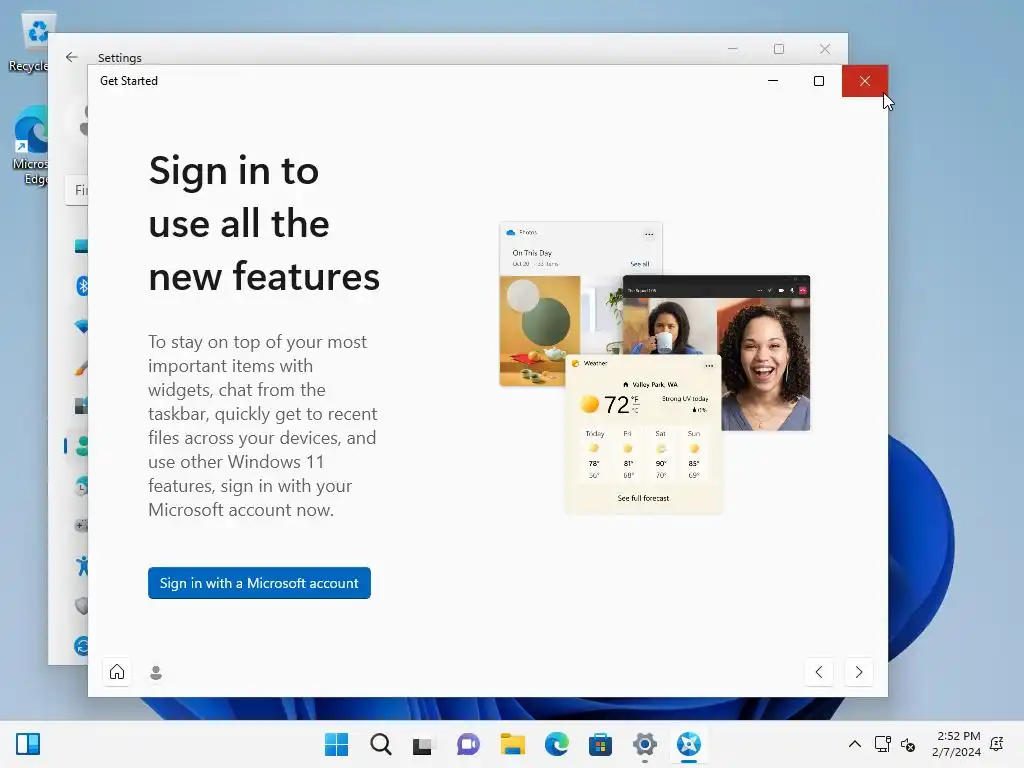The height and width of the screenshot is (768, 1024).
Task: Open clock showing 2:52 PM
Action: pyautogui.click(x=956, y=744)
